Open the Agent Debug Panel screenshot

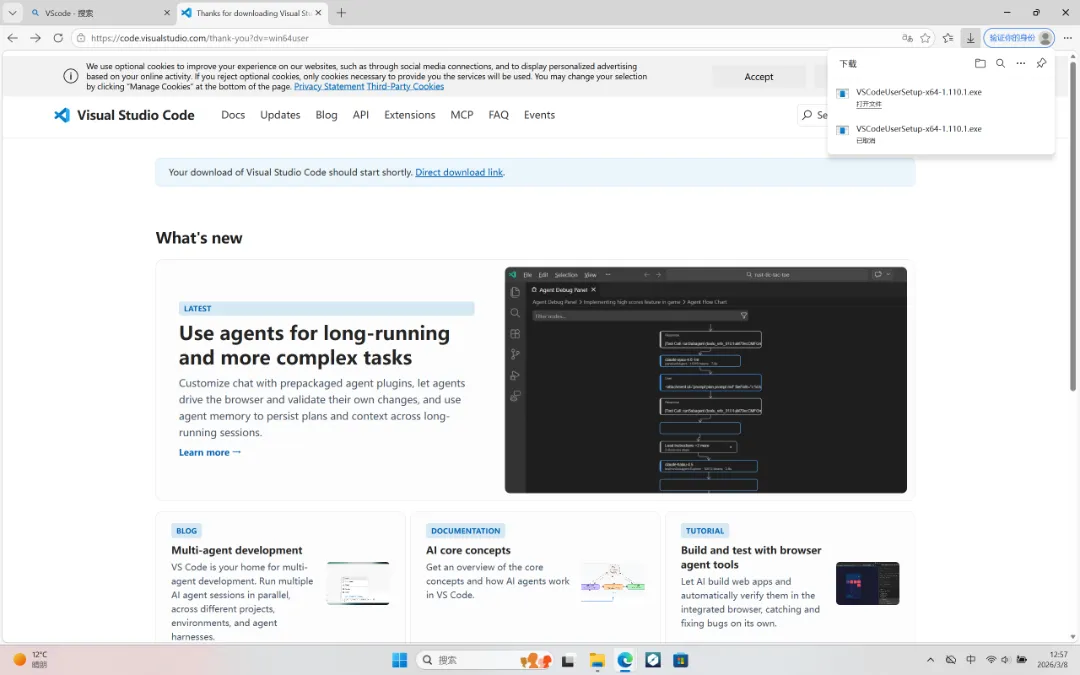coord(705,380)
